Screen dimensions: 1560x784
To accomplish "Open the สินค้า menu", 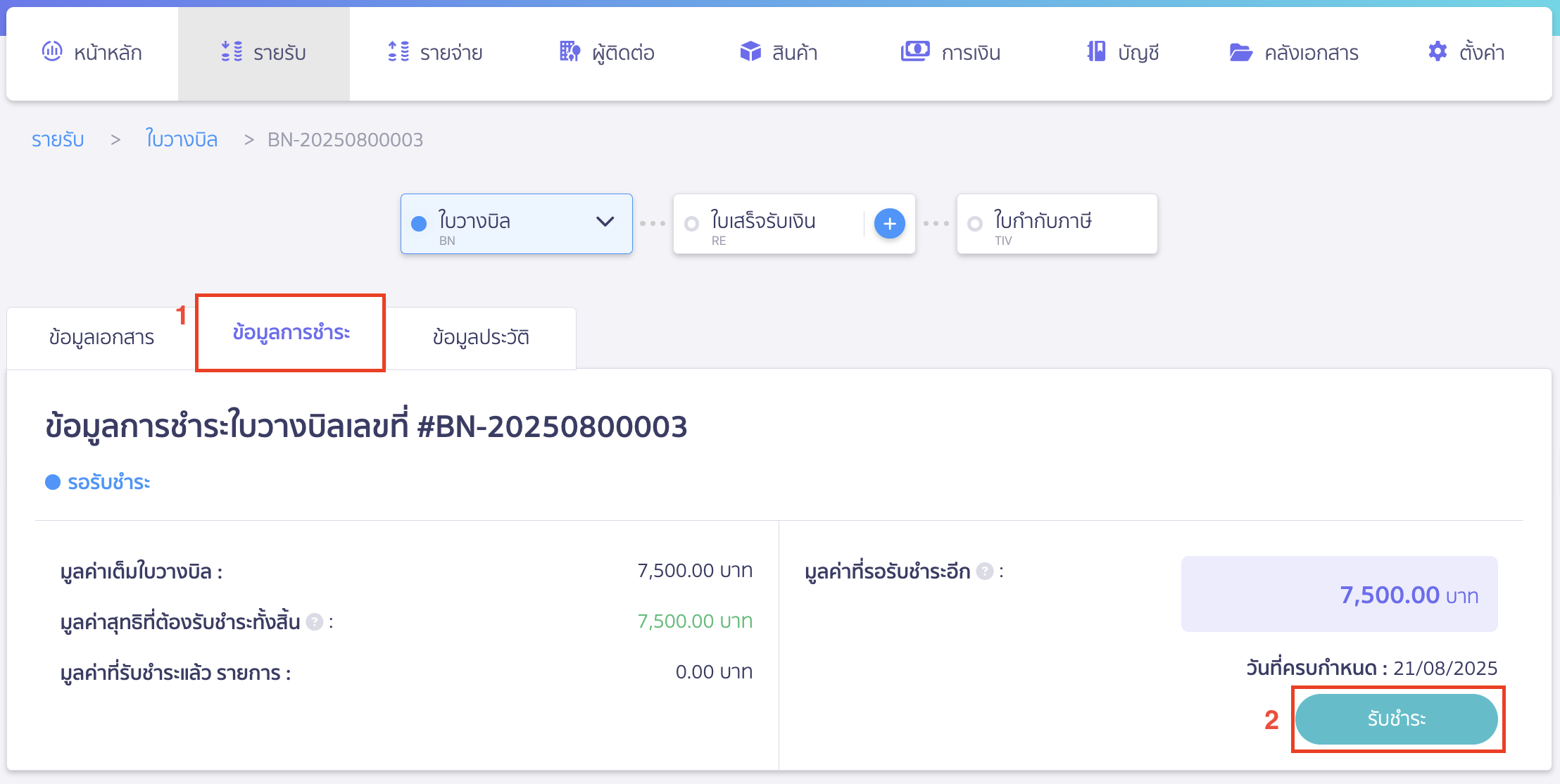I will 779,53.
